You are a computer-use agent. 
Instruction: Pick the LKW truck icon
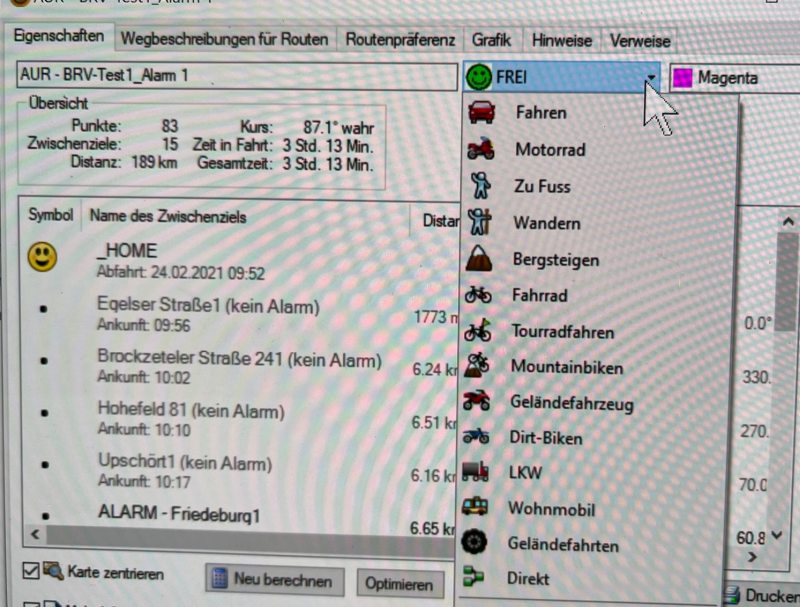coord(479,472)
